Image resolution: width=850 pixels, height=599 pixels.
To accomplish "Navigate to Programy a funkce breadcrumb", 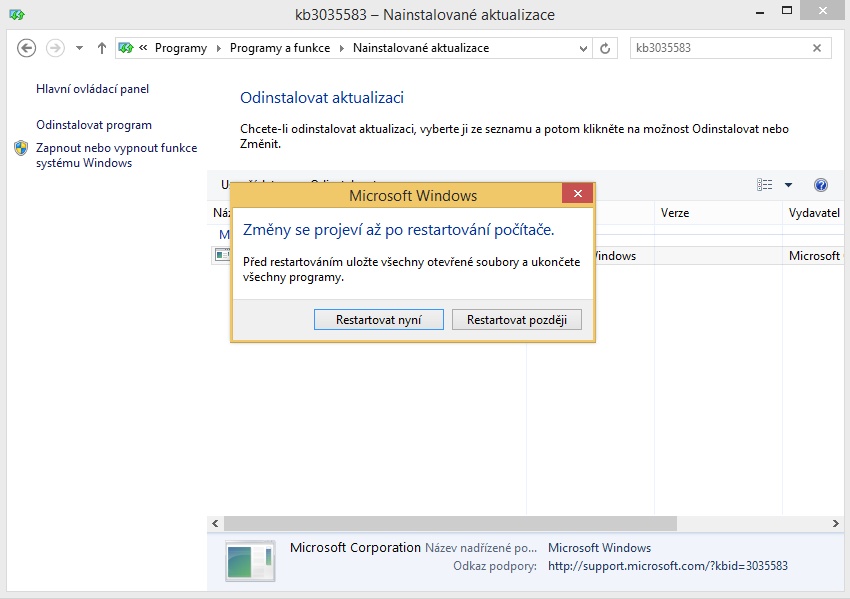I will coord(279,48).
